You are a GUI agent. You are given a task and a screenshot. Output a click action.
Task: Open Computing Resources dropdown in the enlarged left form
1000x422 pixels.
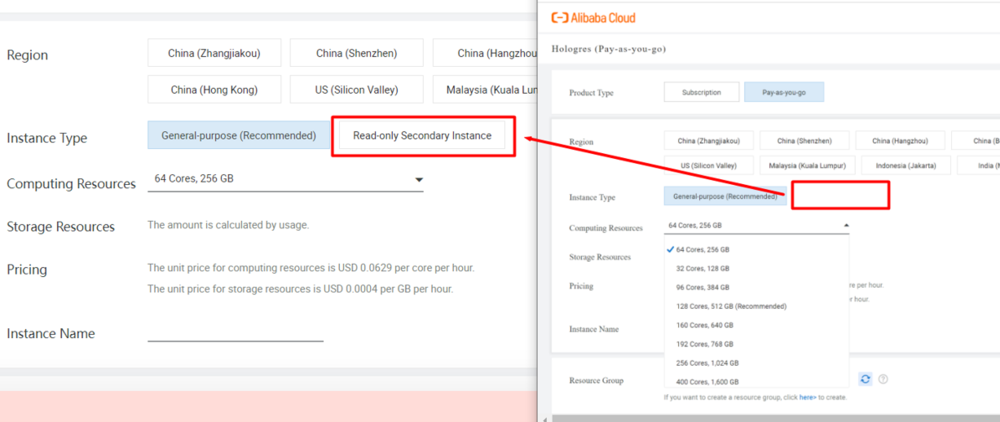285,179
